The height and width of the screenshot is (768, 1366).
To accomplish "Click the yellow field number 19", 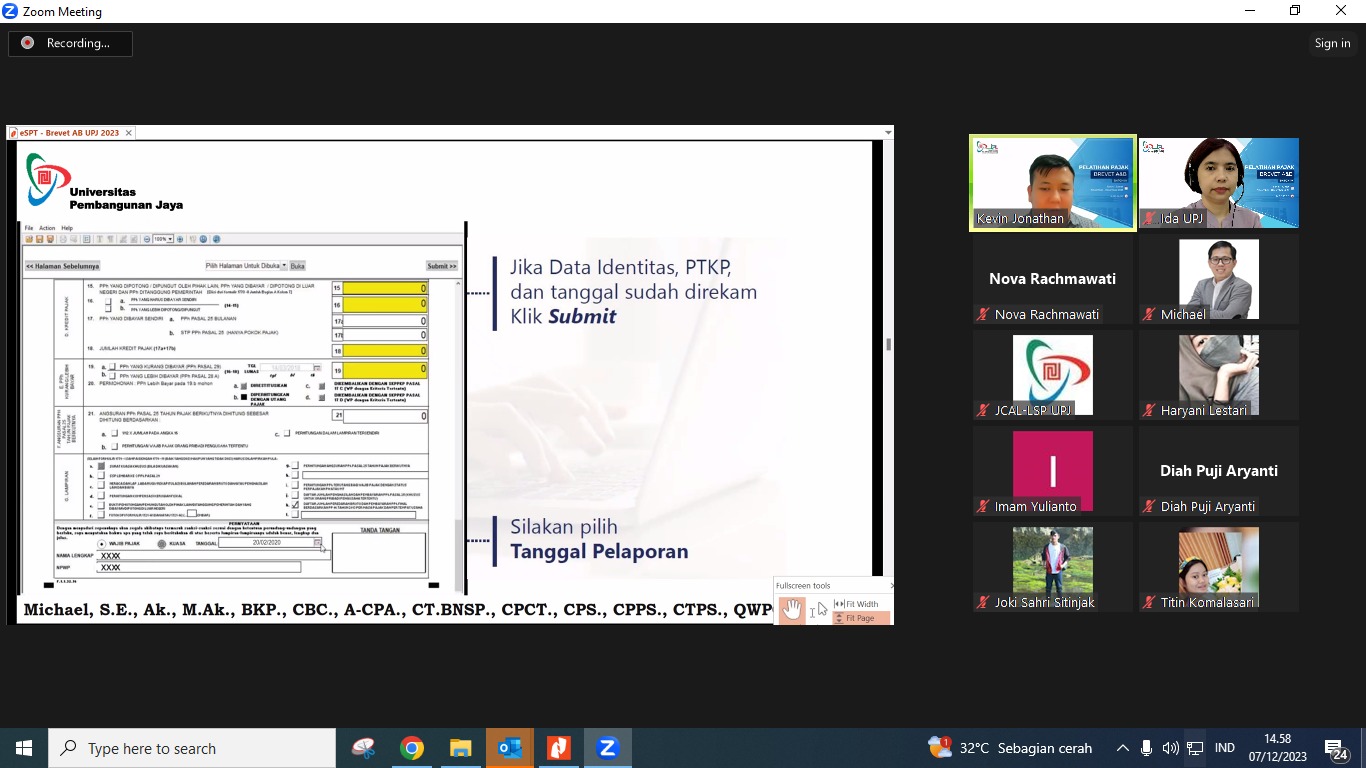I will click(387, 371).
